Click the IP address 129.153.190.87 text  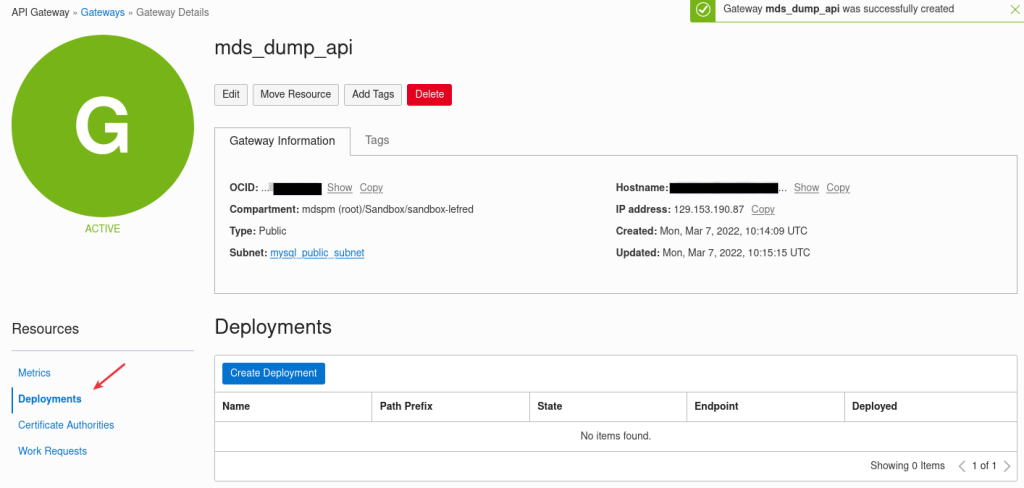pos(707,209)
